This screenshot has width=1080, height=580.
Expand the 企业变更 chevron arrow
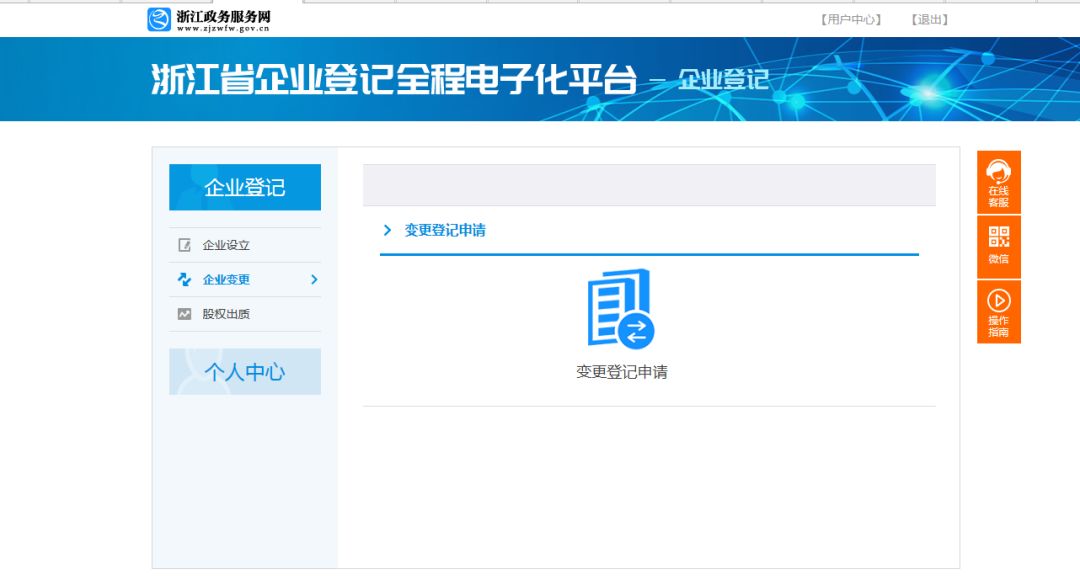coord(314,279)
